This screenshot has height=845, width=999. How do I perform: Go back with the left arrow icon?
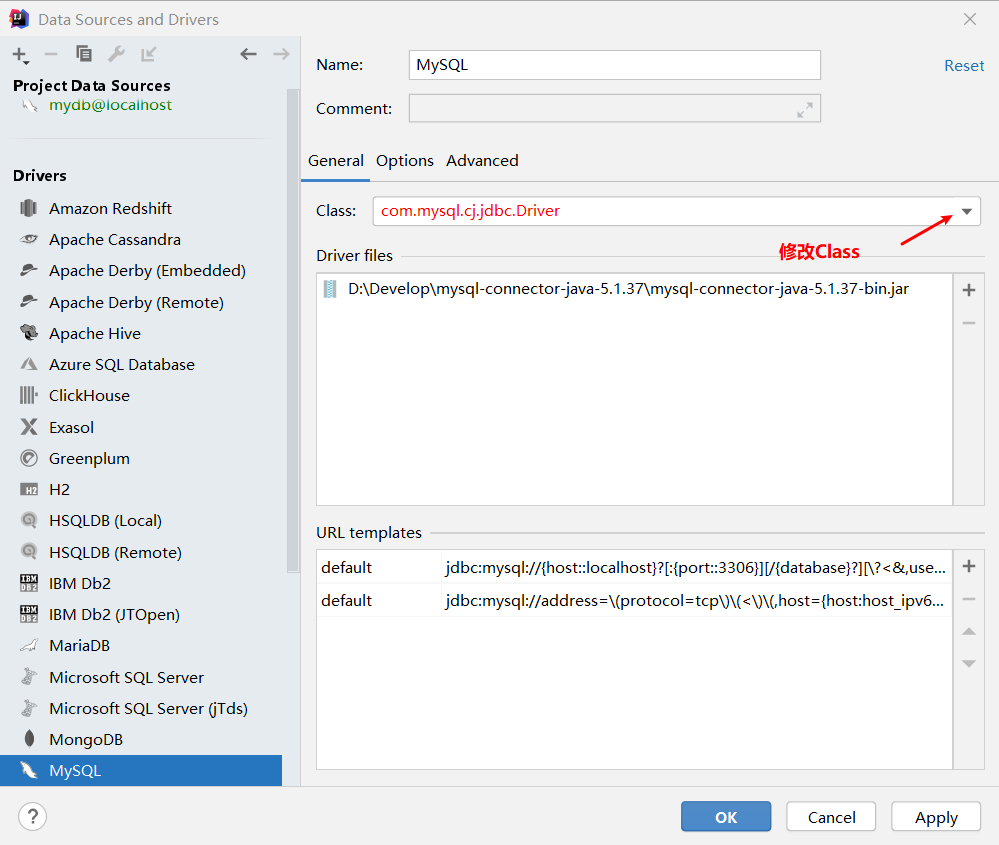coord(248,54)
